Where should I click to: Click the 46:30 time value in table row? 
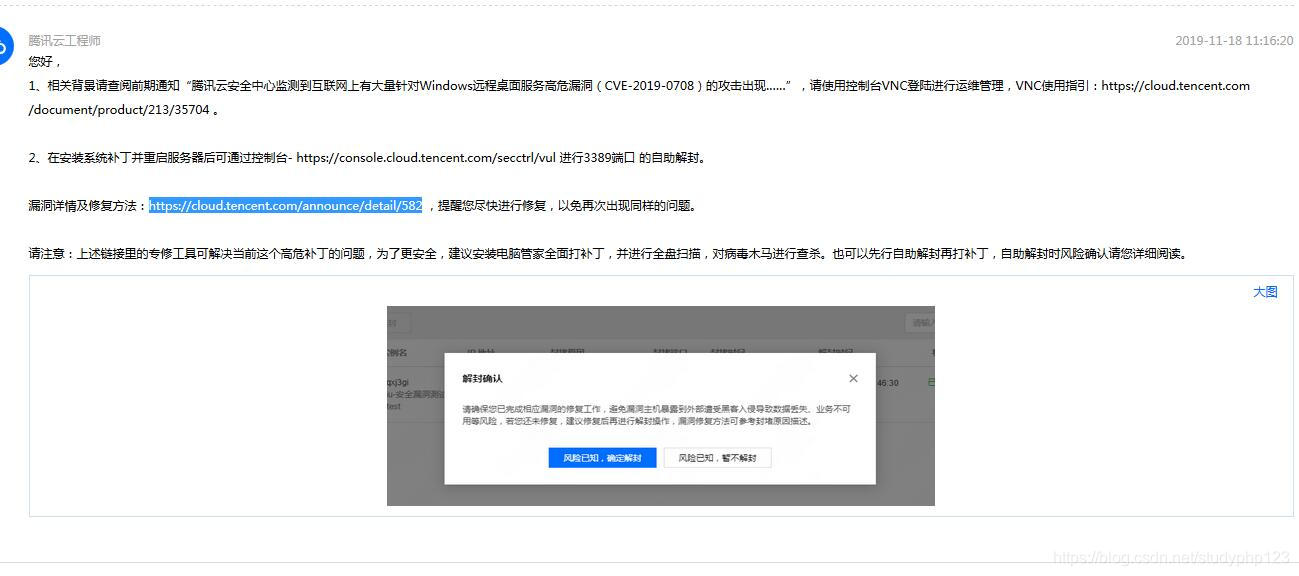click(890, 382)
